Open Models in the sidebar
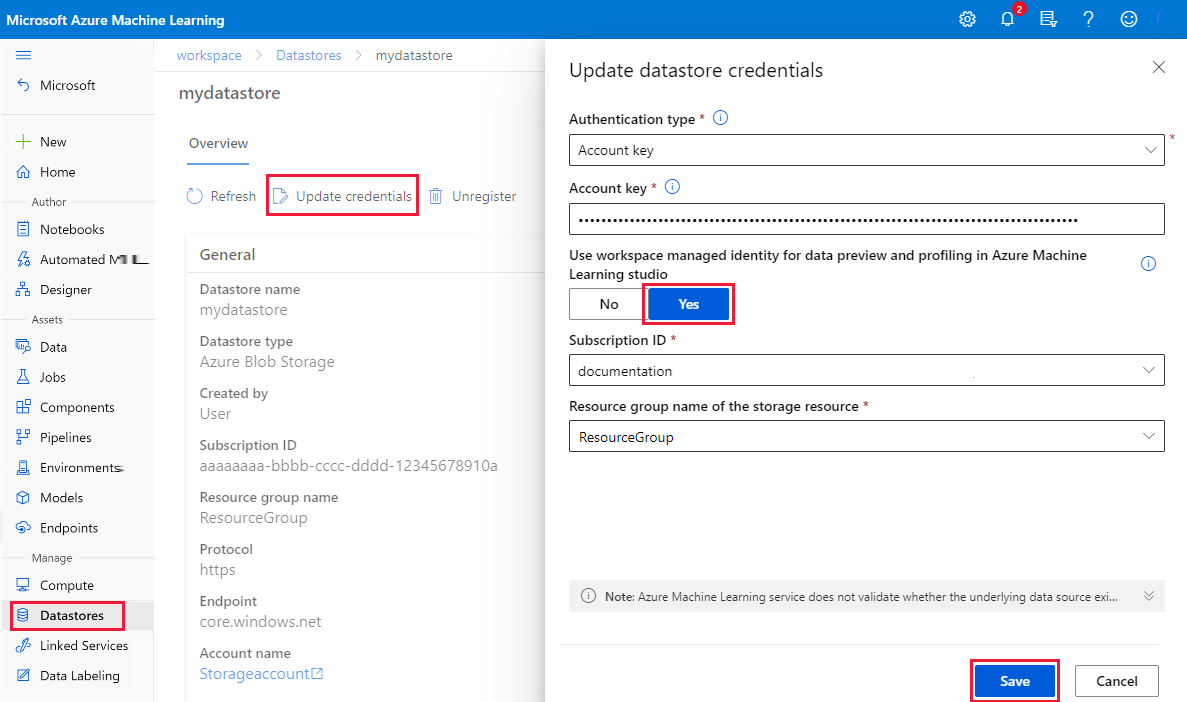Image resolution: width=1187 pixels, height=702 pixels. [61, 498]
